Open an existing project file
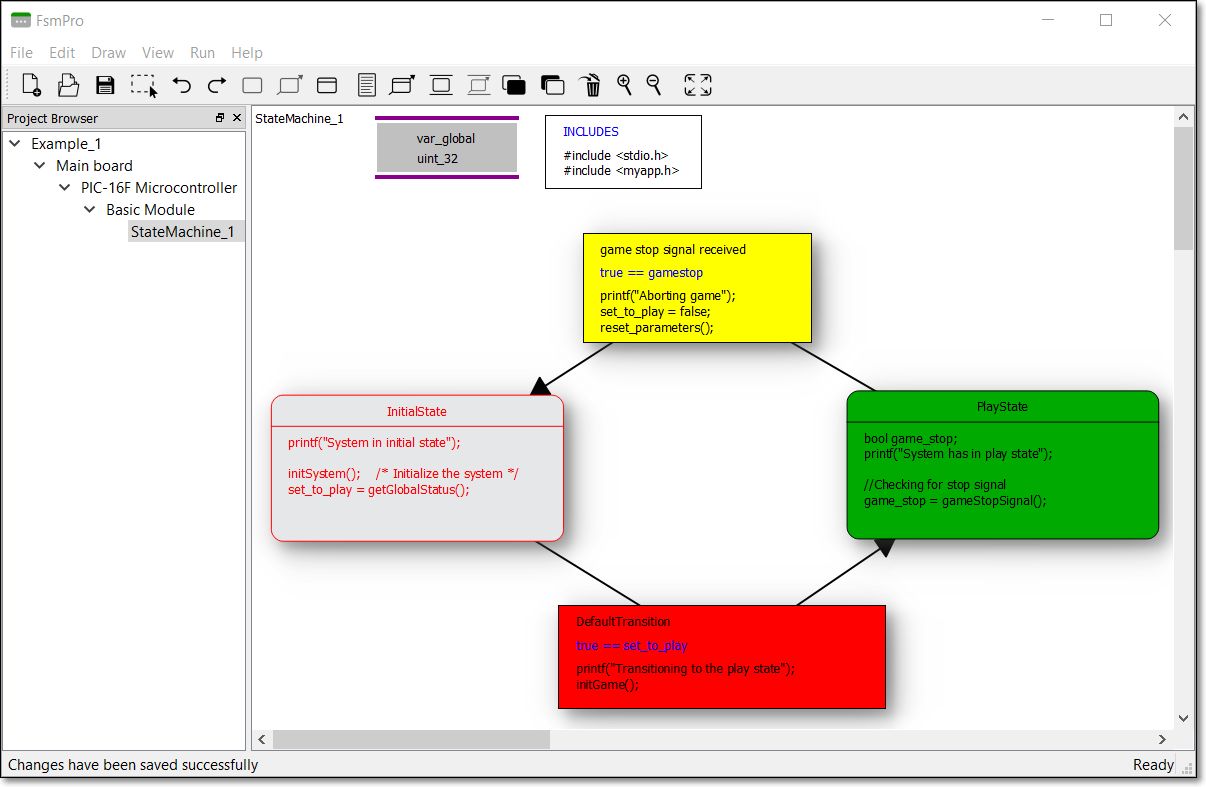 point(67,85)
